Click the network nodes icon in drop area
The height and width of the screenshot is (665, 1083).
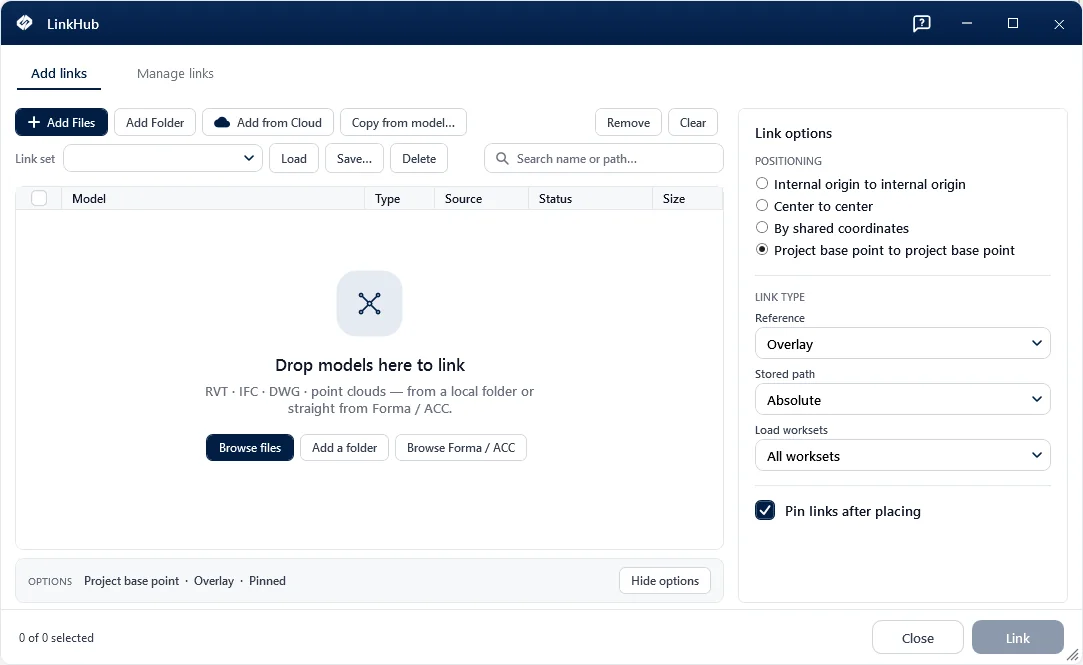[x=370, y=303]
